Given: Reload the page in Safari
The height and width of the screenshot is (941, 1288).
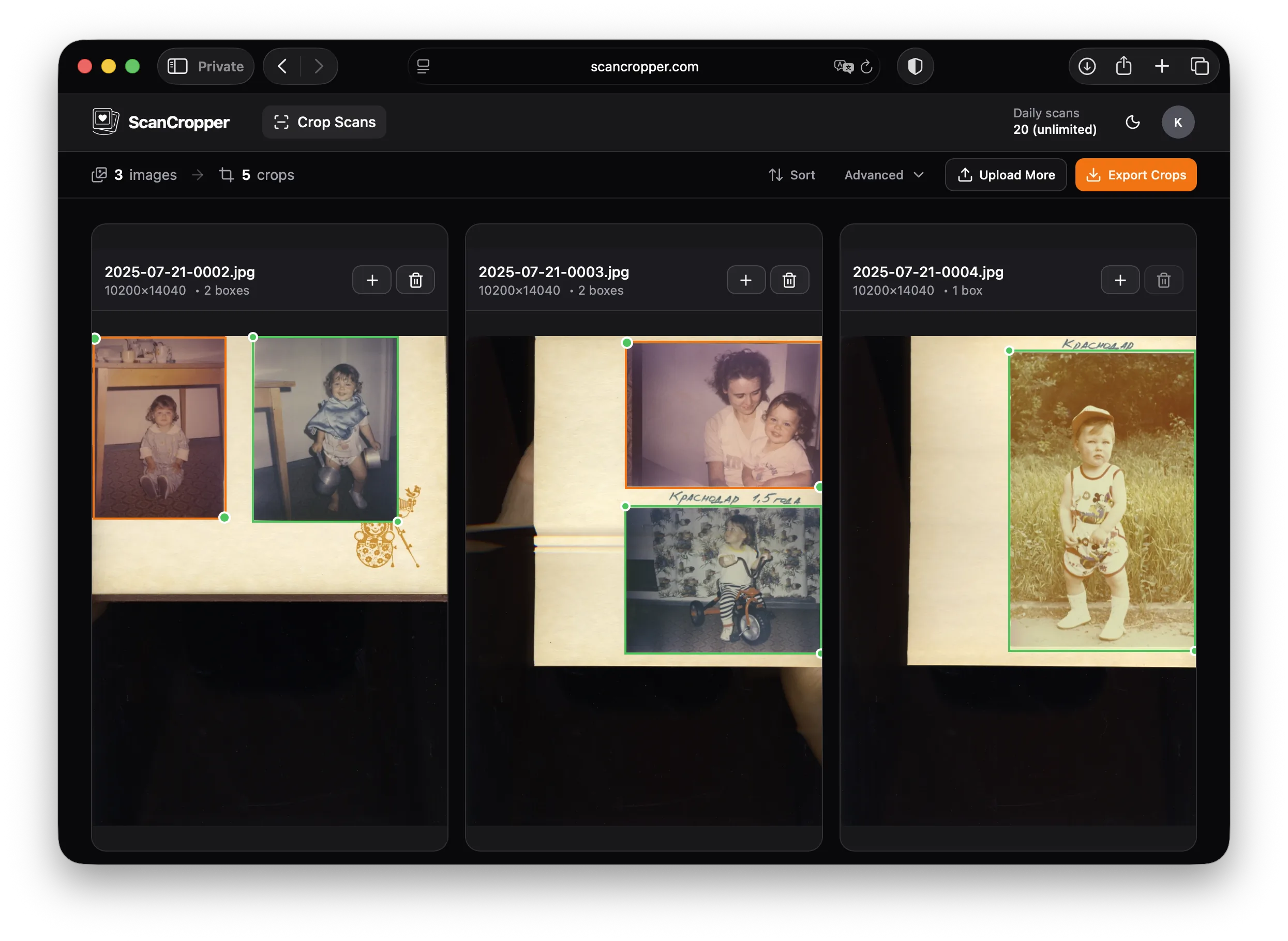Looking at the screenshot, I should (867, 67).
